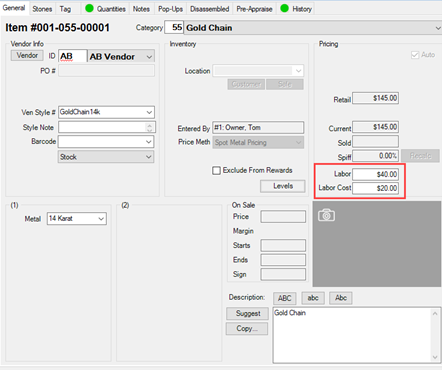
Task: Switch to the Stones tab
Action: point(42,9)
